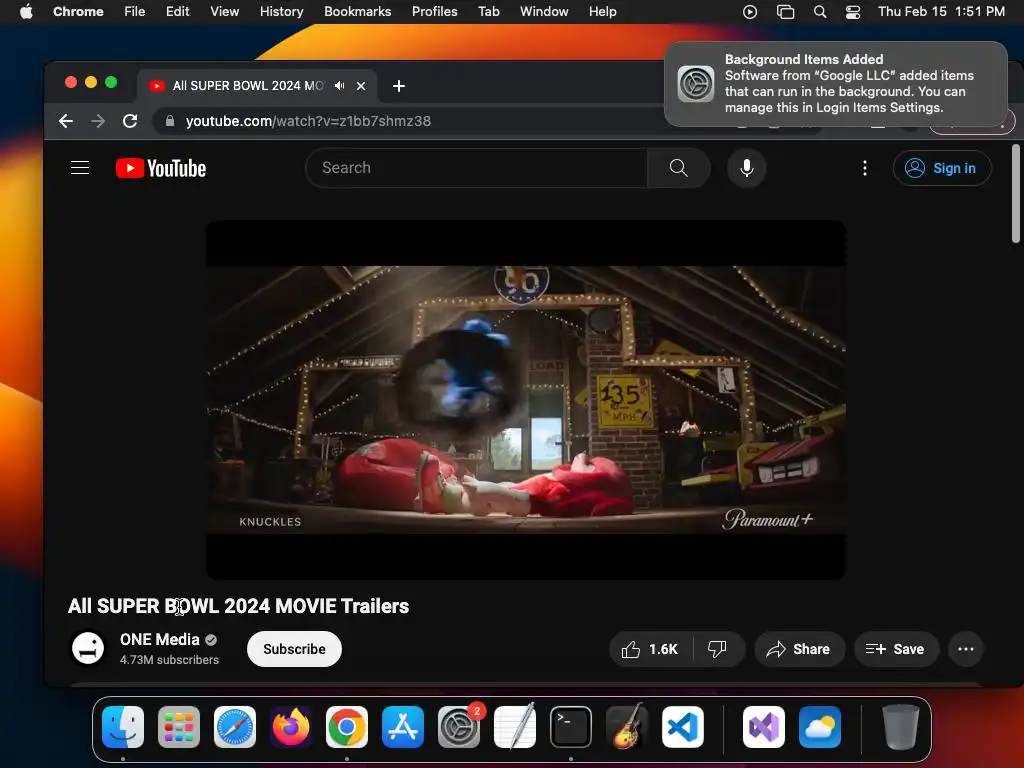Start voice search with microphone icon
The width and height of the screenshot is (1024, 768).
pyautogui.click(x=746, y=168)
